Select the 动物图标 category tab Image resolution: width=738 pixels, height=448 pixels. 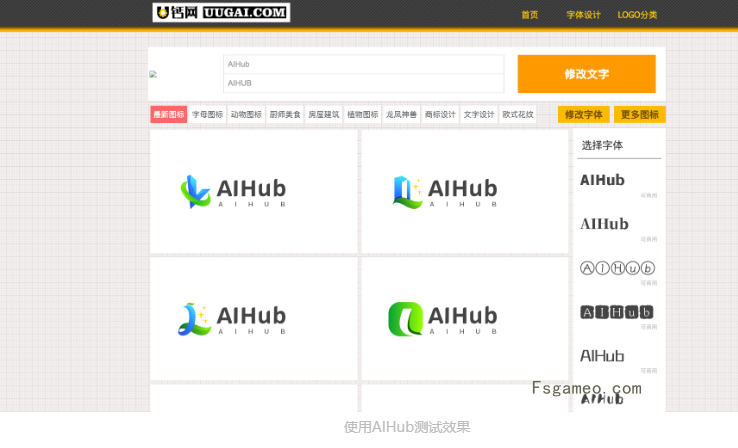tap(246, 114)
